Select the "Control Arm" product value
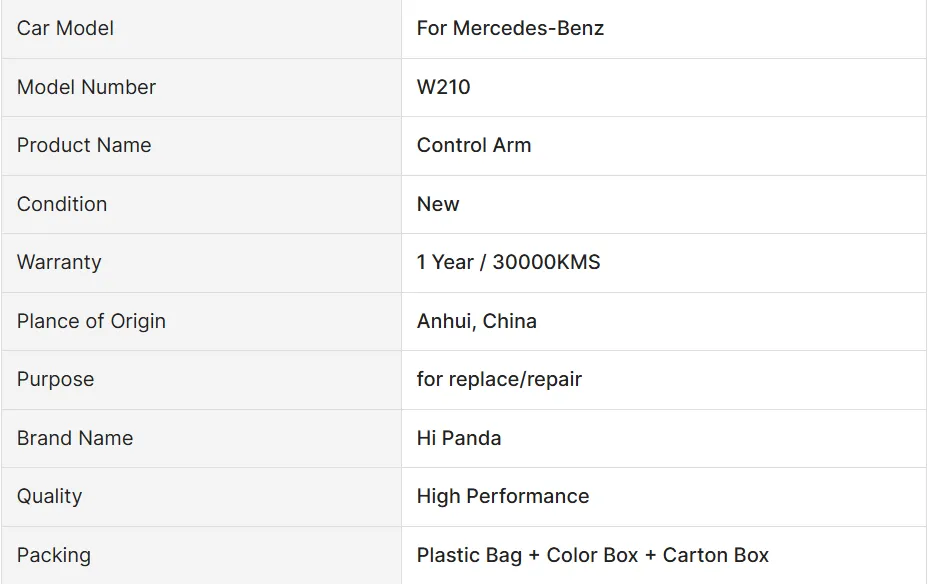Viewport: 929px width, 584px height. pos(474,145)
